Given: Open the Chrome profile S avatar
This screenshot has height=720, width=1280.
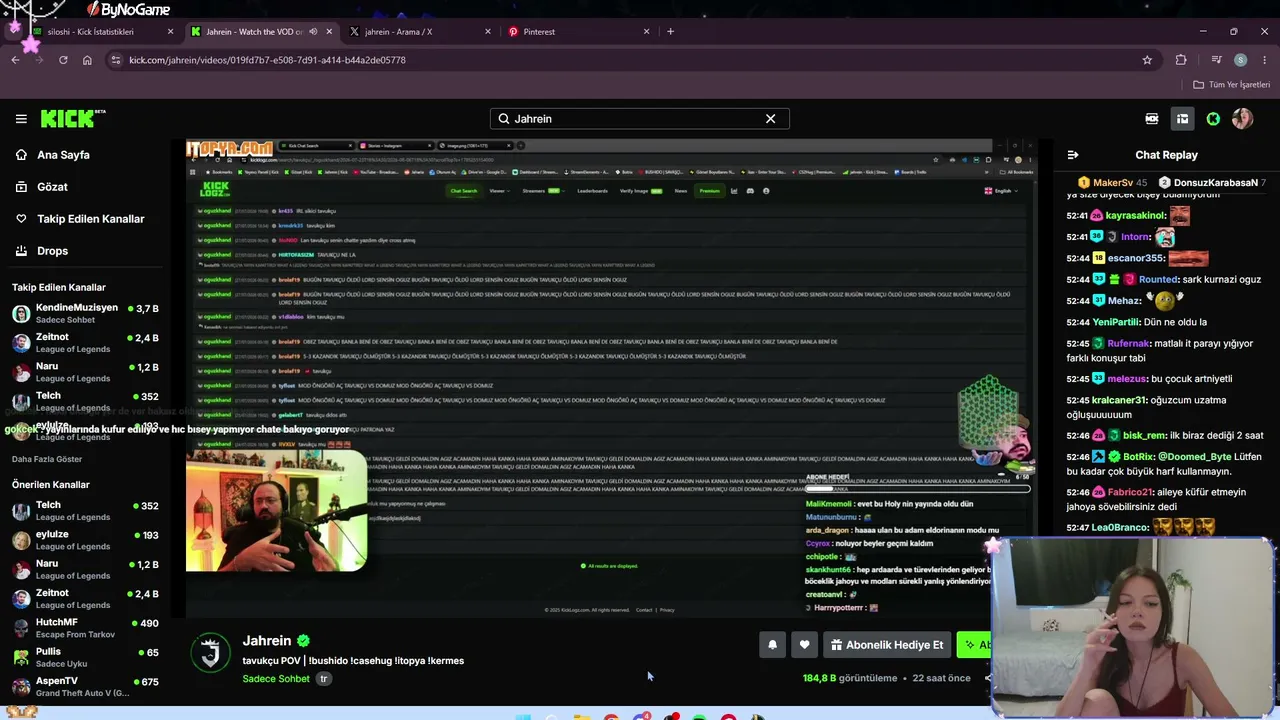Looking at the screenshot, I should tap(1240, 60).
